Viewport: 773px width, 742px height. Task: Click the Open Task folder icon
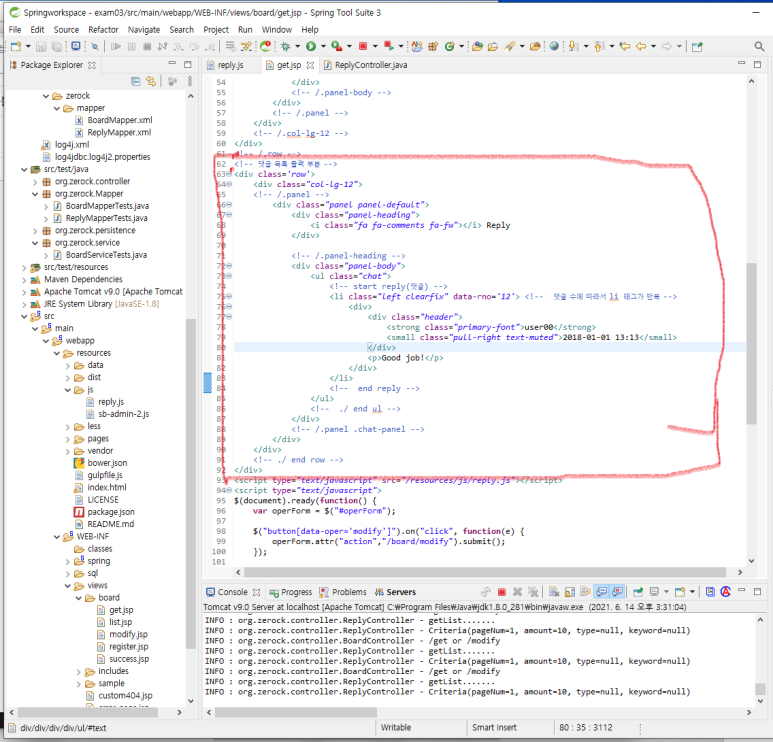(493, 46)
